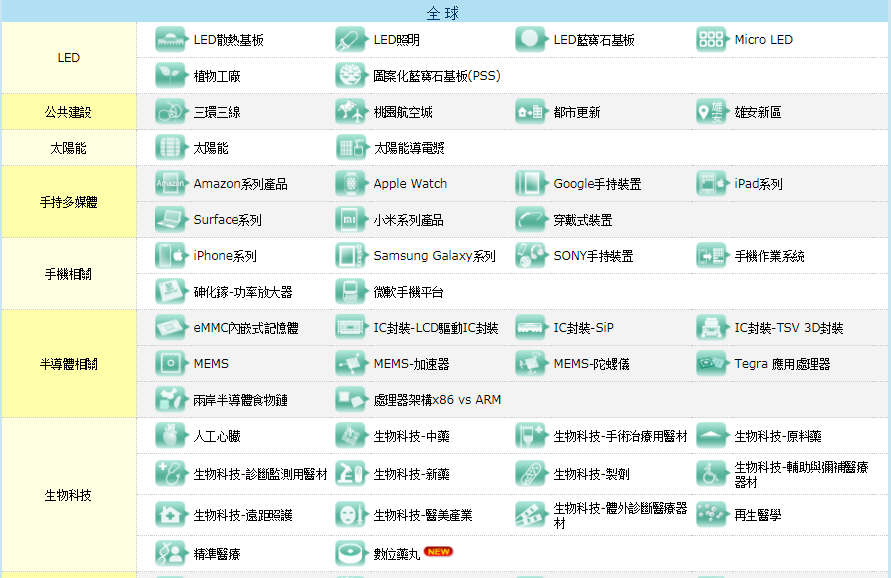Screen dimensions: 891x578
Task: Open the iPhone系列 link
Action: pos(225,256)
